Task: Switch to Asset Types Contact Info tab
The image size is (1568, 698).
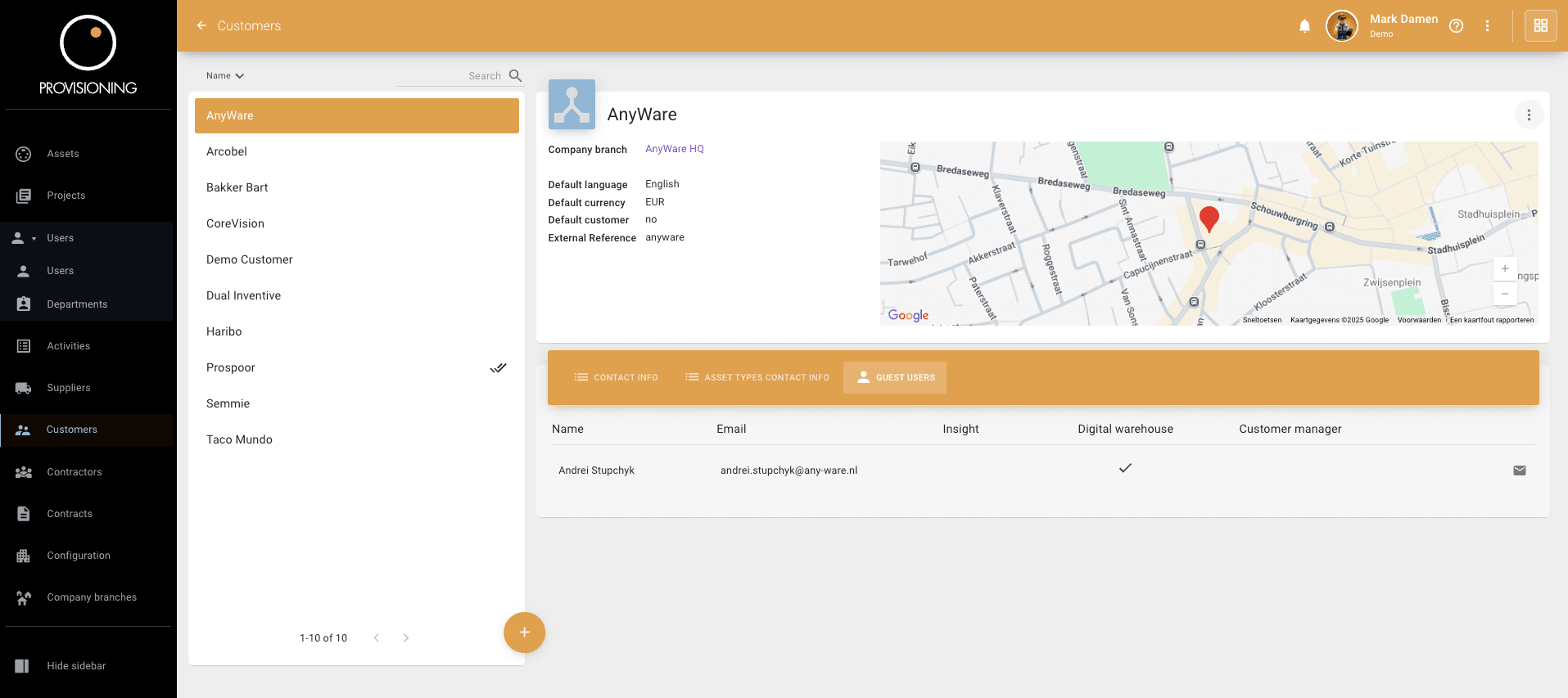Action: [x=757, y=377]
